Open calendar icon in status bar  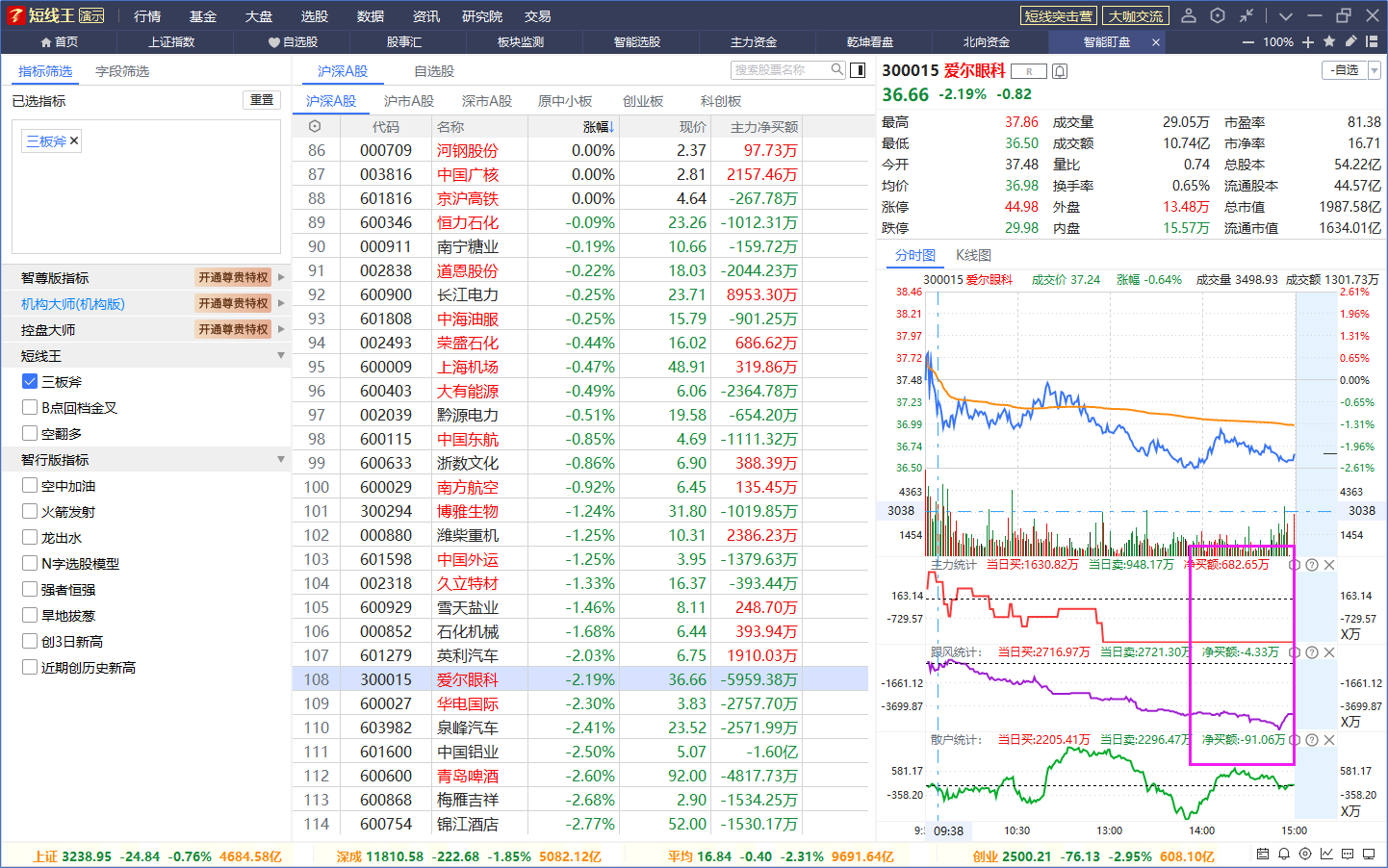(1263, 854)
